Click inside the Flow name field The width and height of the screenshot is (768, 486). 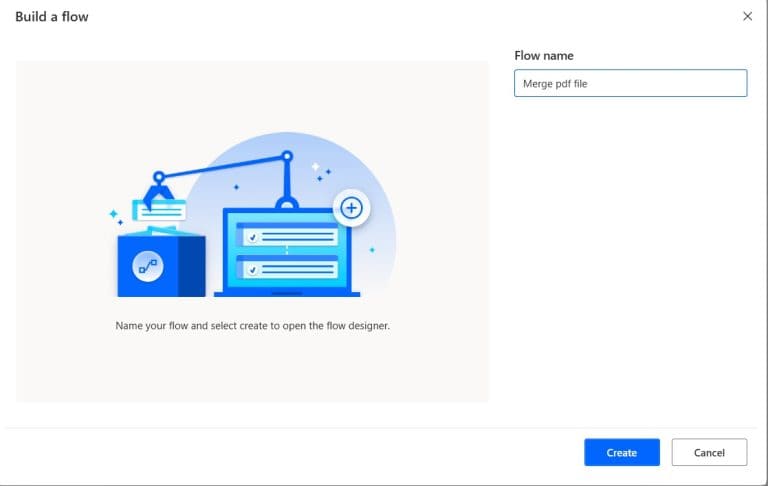[x=630, y=83]
